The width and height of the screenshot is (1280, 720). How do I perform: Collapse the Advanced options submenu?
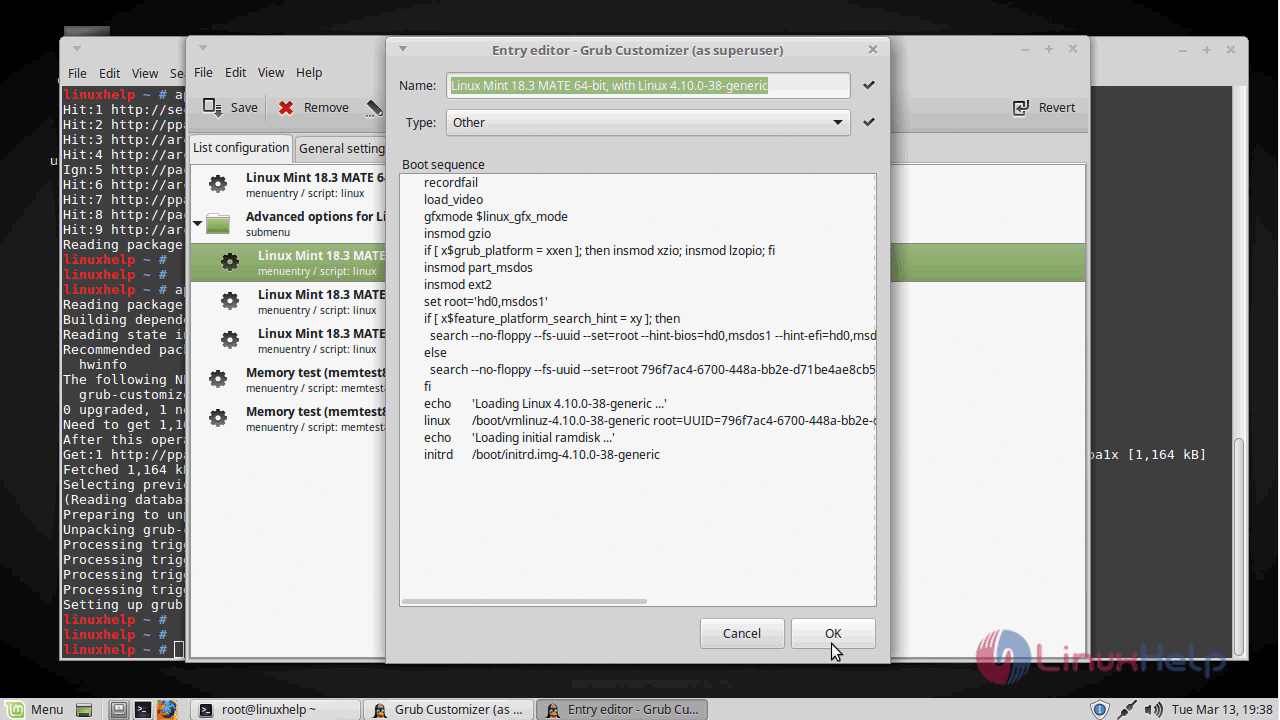click(197, 224)
